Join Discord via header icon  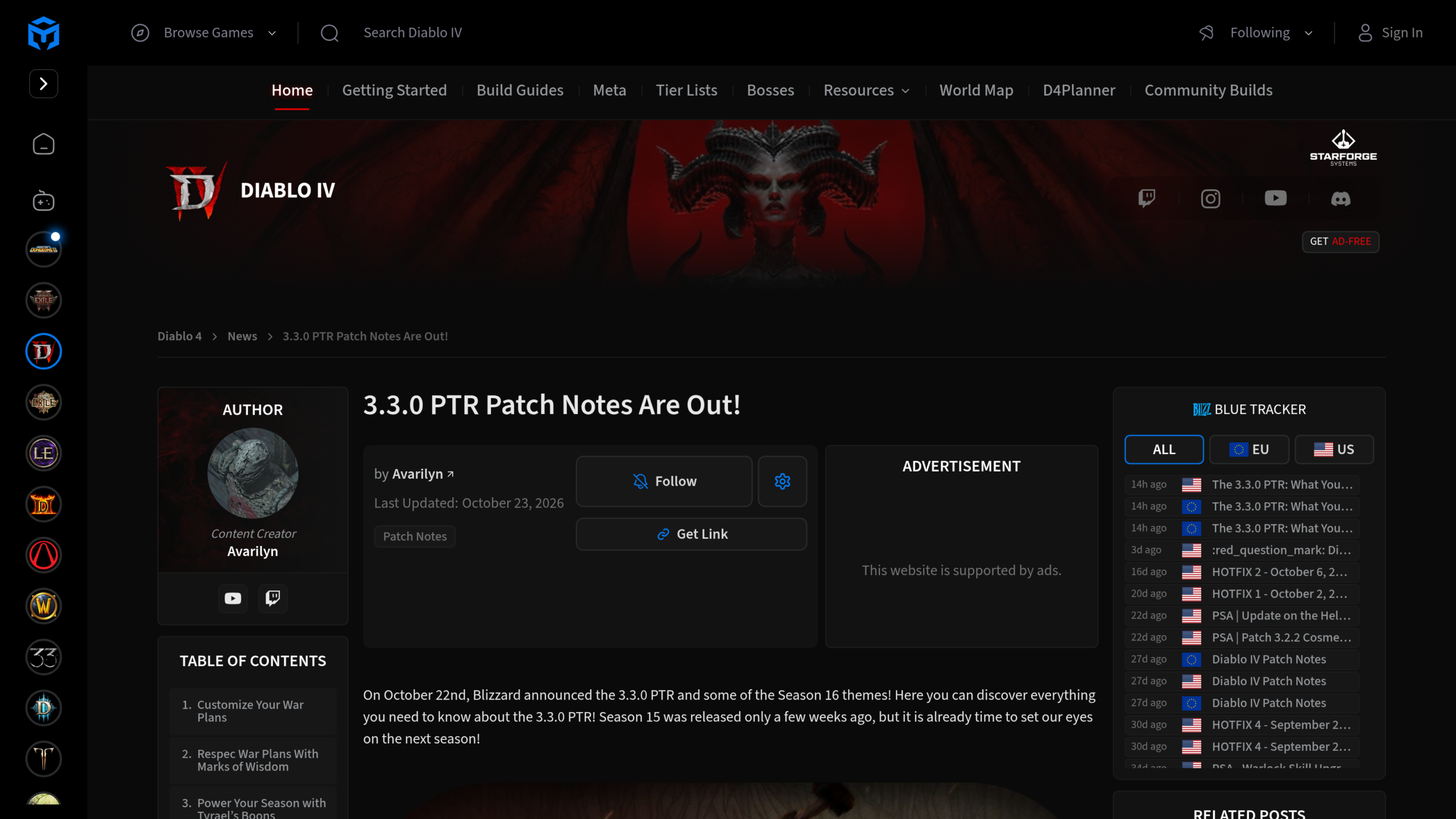pos(1341,198)
